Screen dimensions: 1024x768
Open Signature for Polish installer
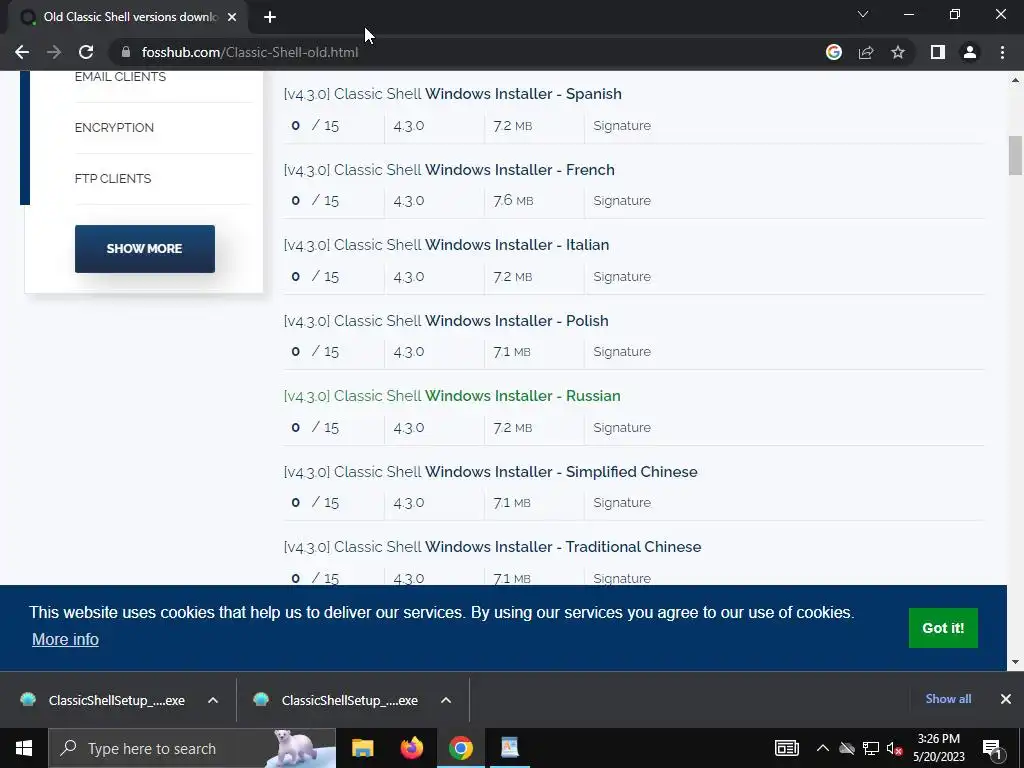[622, 351]
